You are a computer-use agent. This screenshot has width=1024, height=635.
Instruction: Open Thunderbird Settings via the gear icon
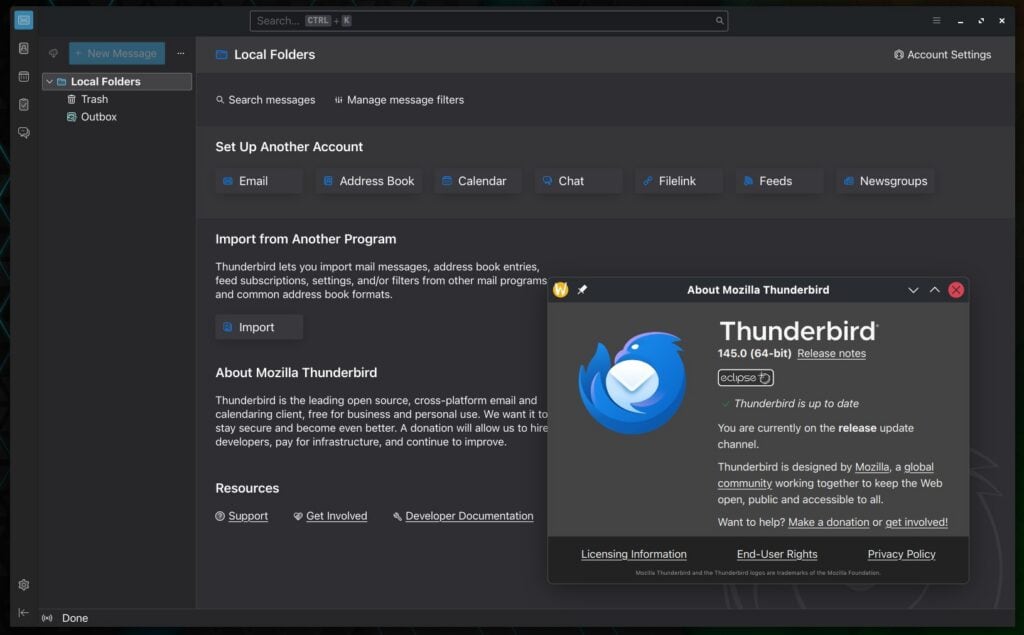click(x=23, y=584)
